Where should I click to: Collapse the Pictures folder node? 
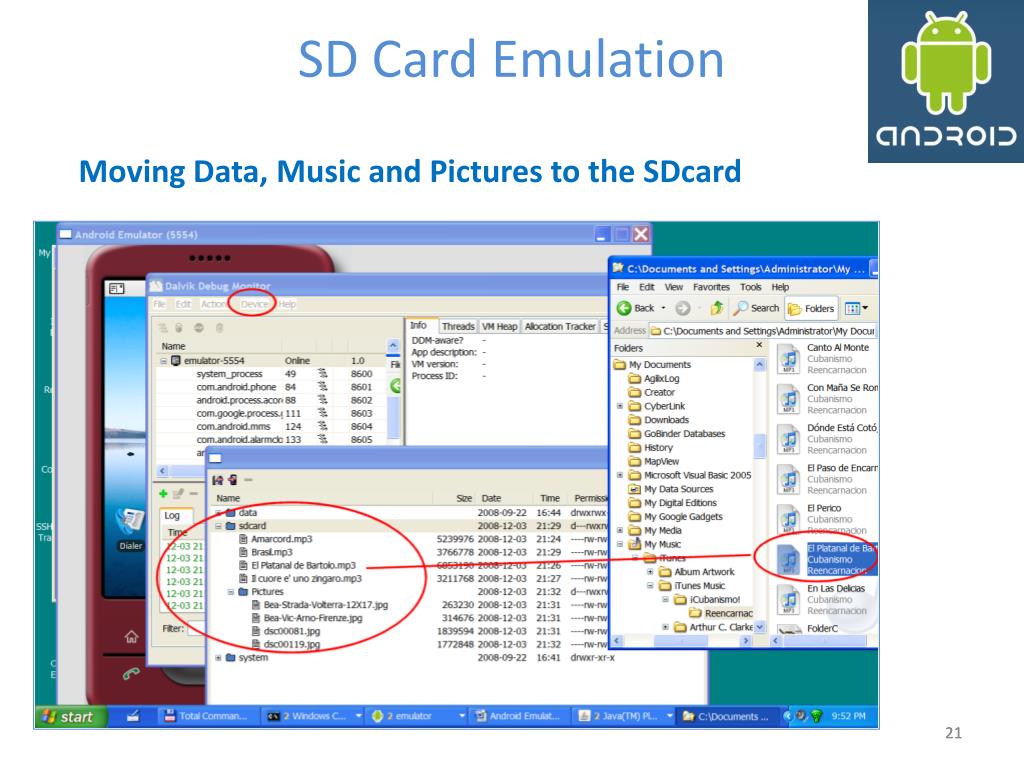[x=231, y=592]
